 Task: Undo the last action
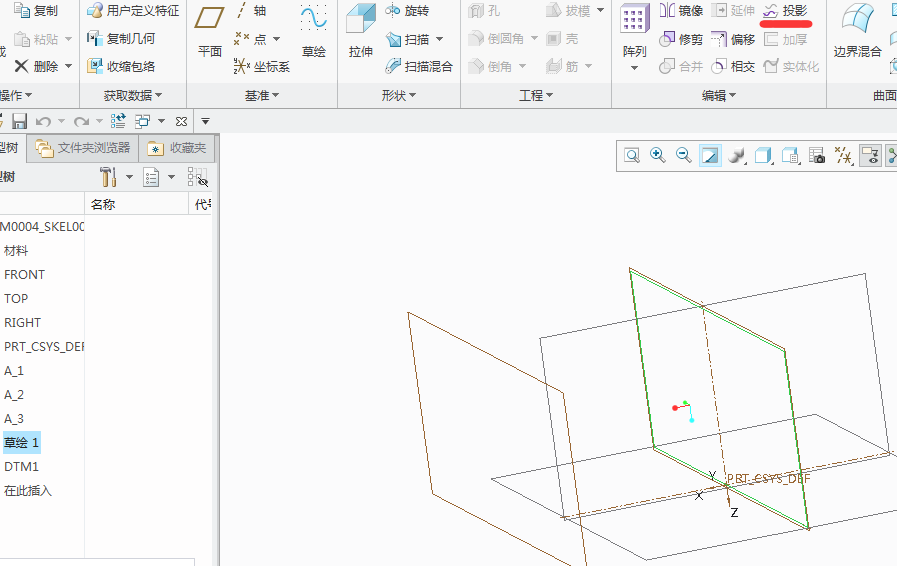[x=43, y=121]
